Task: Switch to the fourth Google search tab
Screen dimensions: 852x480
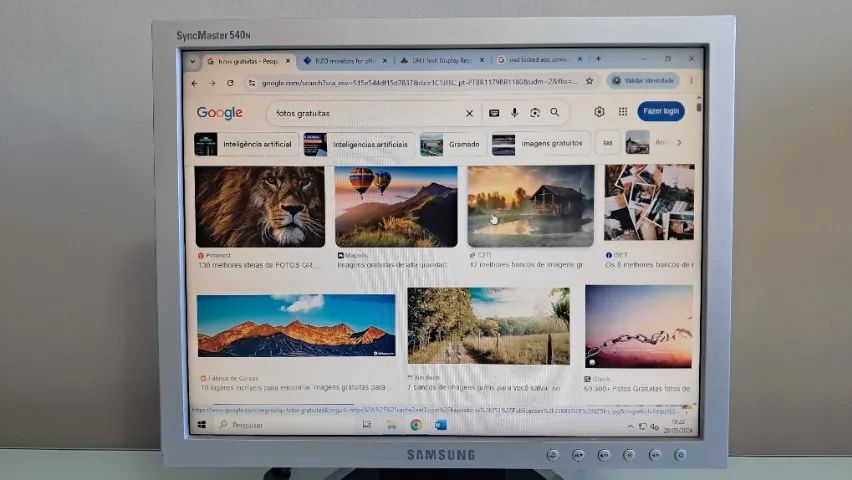Action: click(540, 59)
